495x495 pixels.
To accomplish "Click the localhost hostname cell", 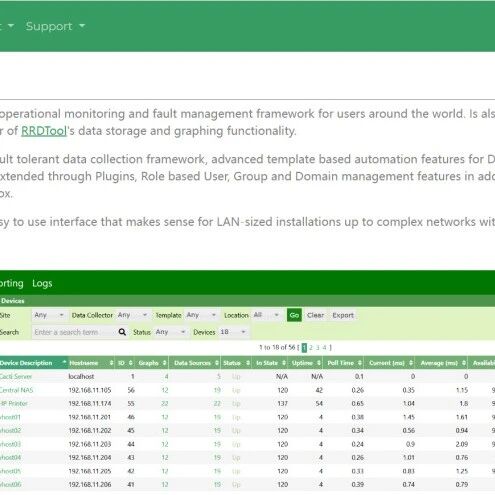I will 81,376.
